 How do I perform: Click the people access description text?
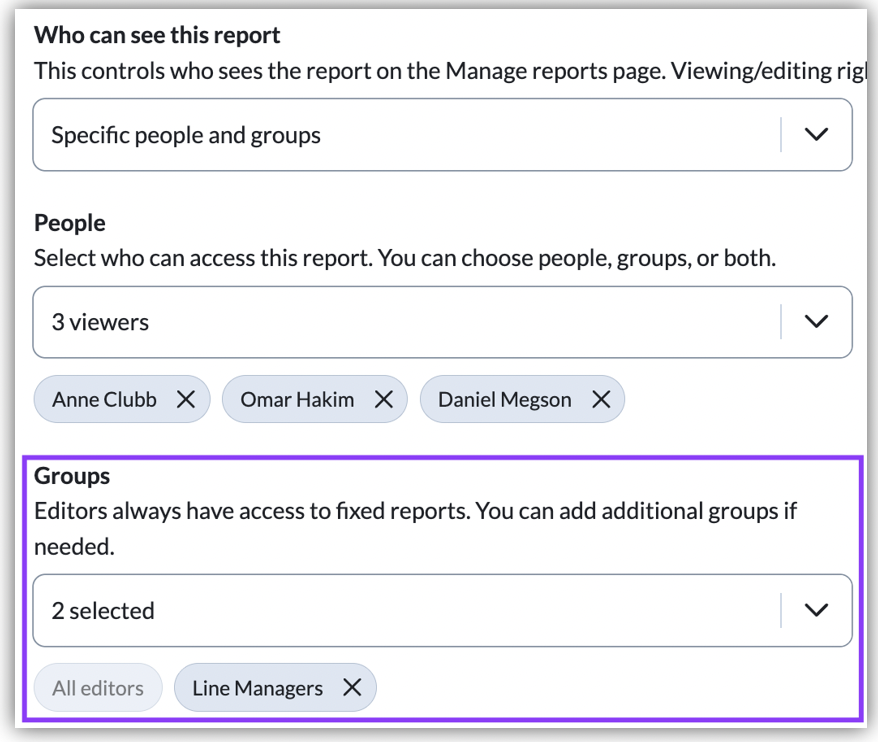click(x=405, y=257)
